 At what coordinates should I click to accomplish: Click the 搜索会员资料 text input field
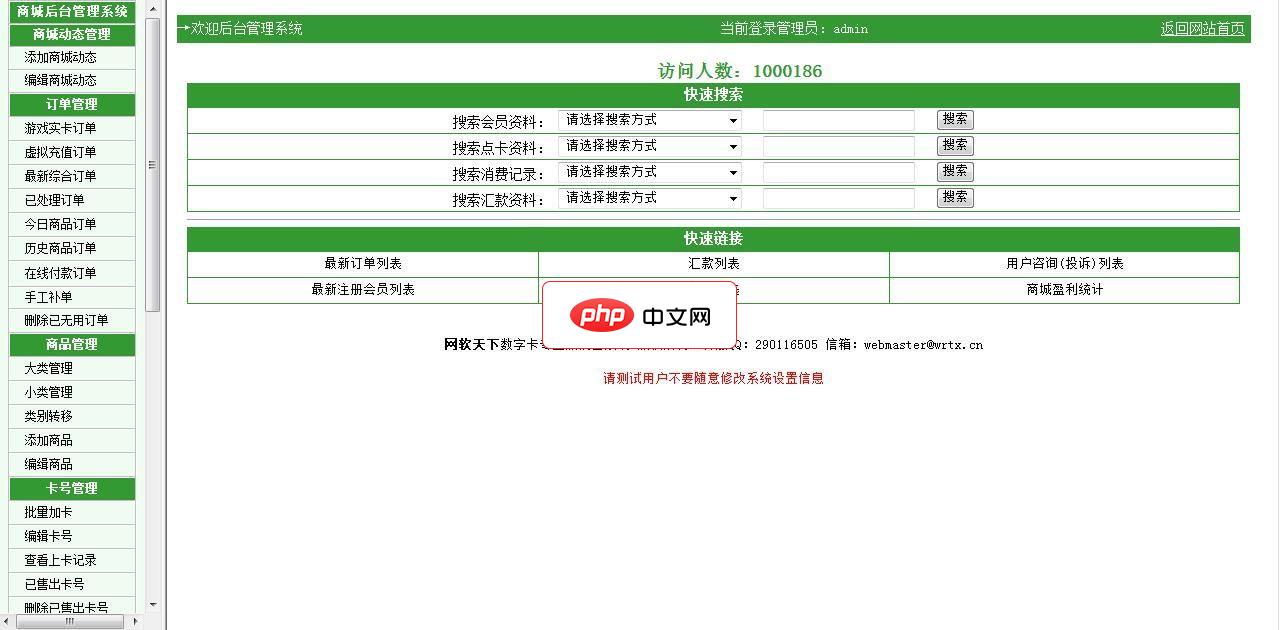(x=838, y=119)
